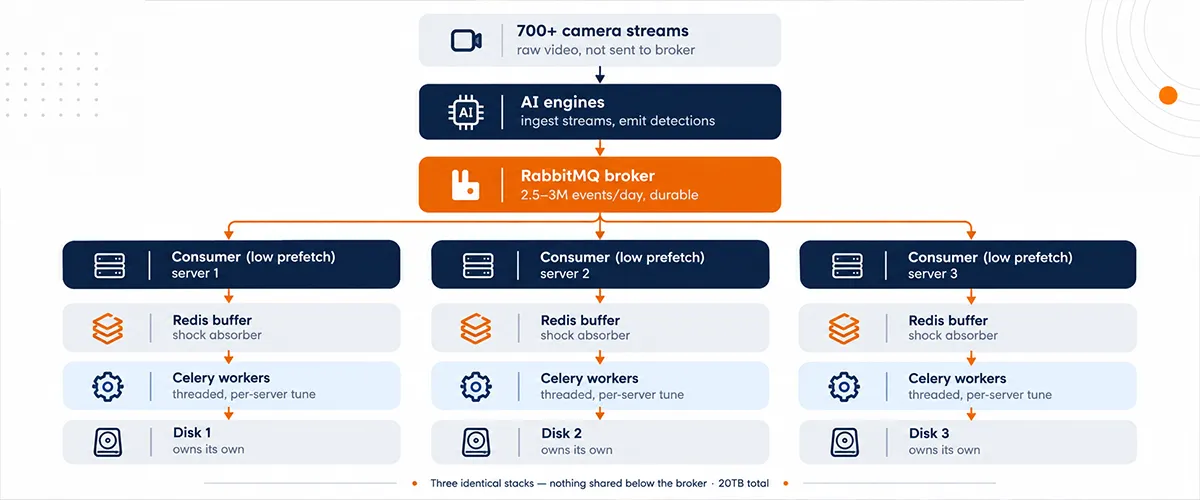Click the hard drive icon for Disk 1

pos(109,442)
